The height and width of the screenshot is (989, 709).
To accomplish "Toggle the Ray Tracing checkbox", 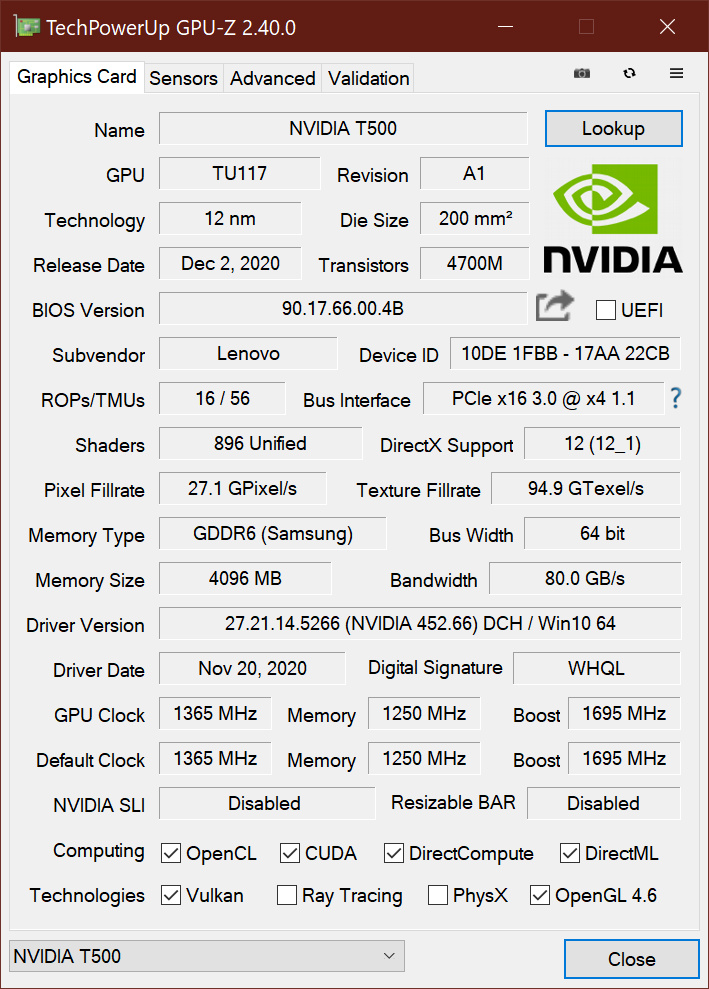I will click(x=287, y=895).
